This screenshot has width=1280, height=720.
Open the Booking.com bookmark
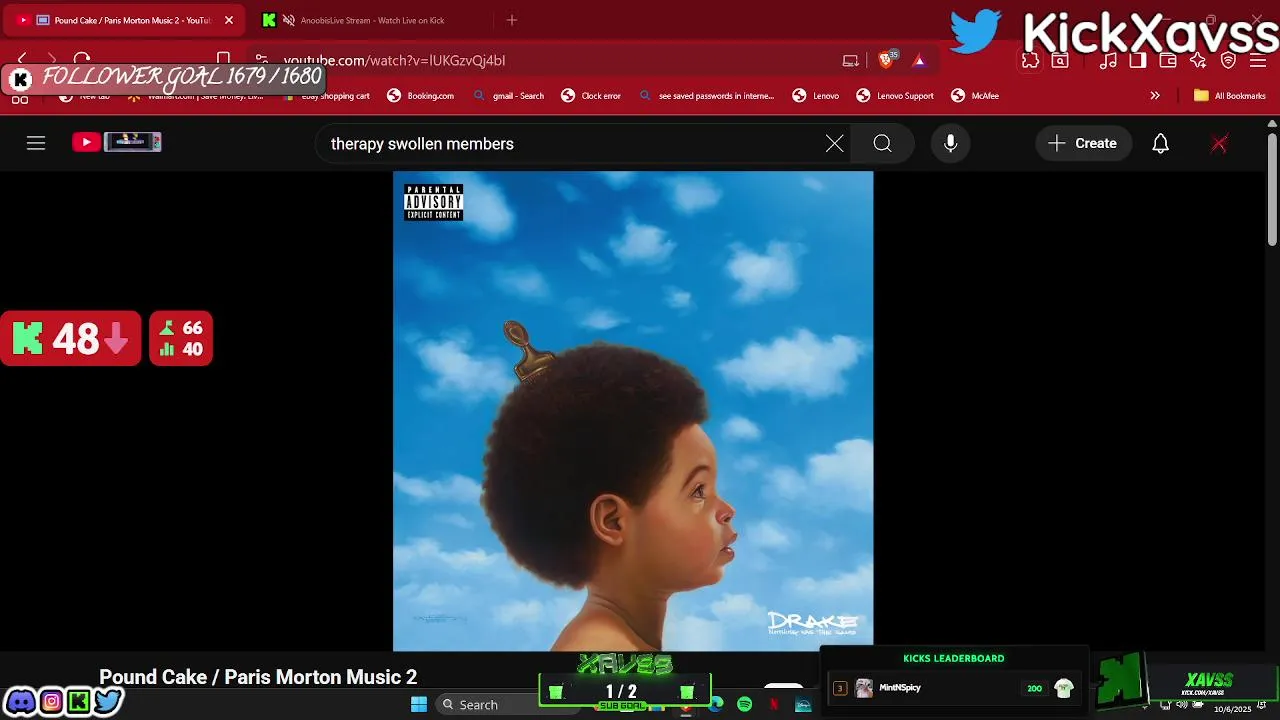click(421, 96)
